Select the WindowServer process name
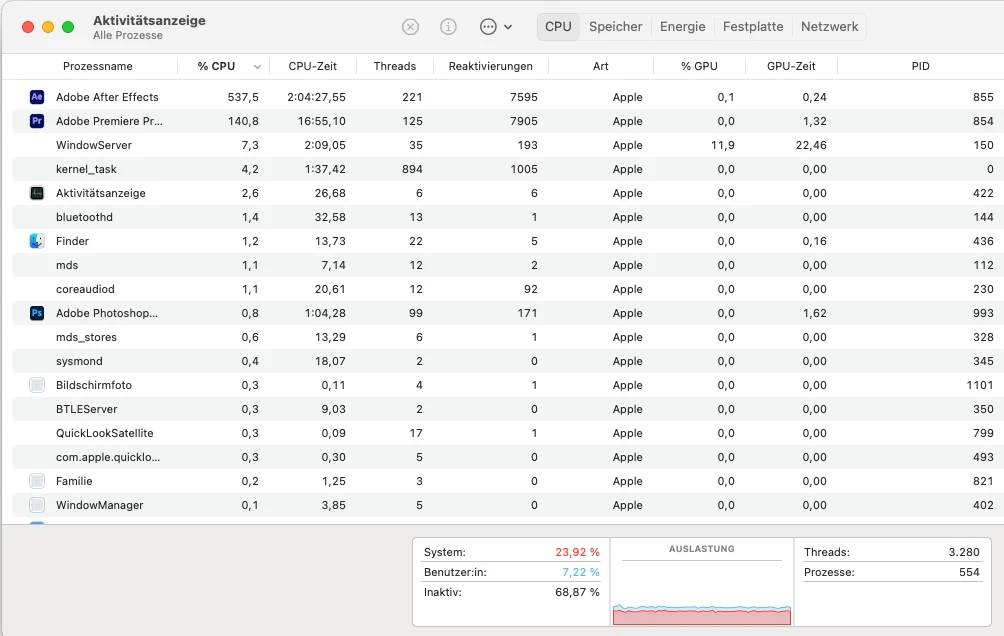 93,145
